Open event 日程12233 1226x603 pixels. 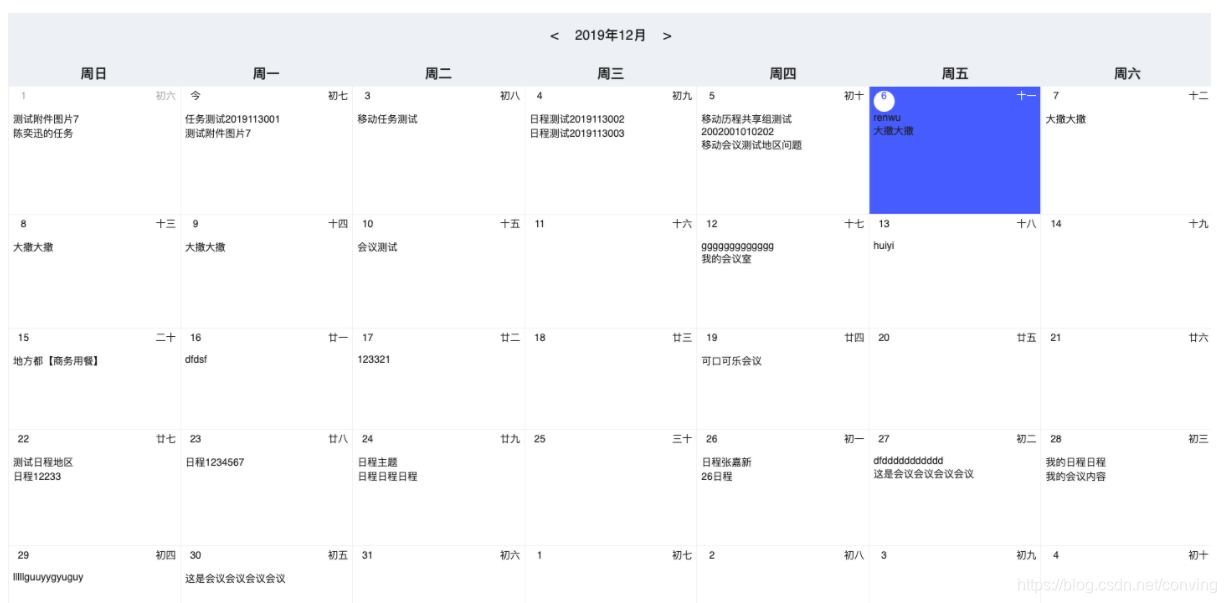tap(37, 477)
